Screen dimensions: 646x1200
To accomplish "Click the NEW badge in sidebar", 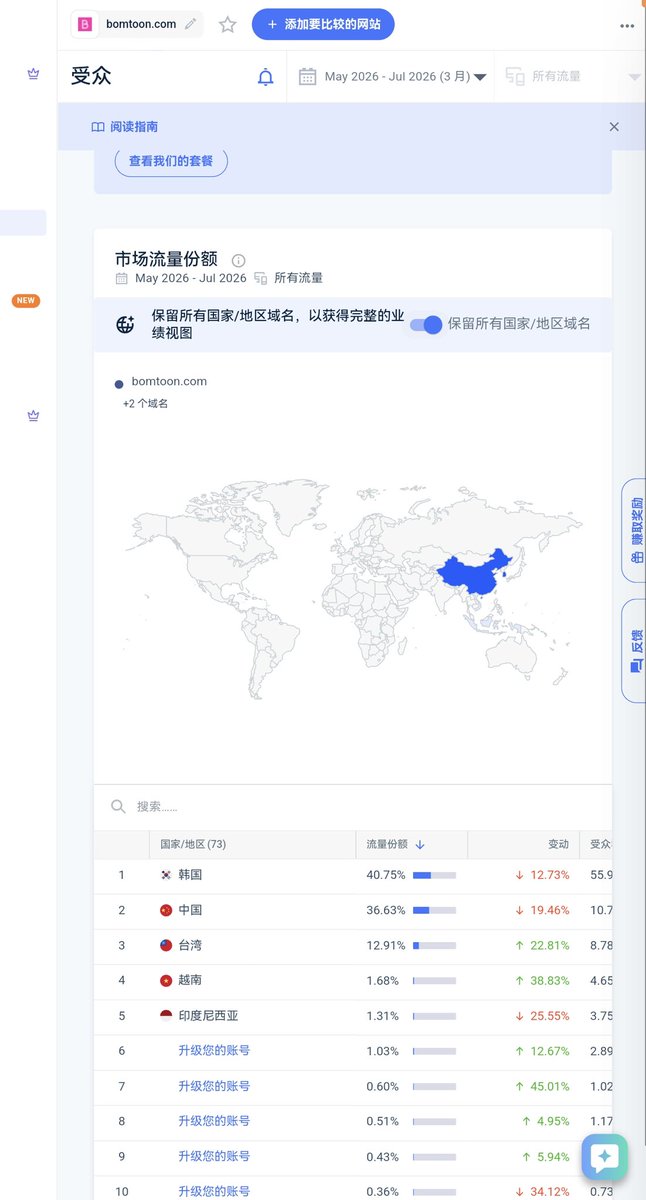I will 26,300.
